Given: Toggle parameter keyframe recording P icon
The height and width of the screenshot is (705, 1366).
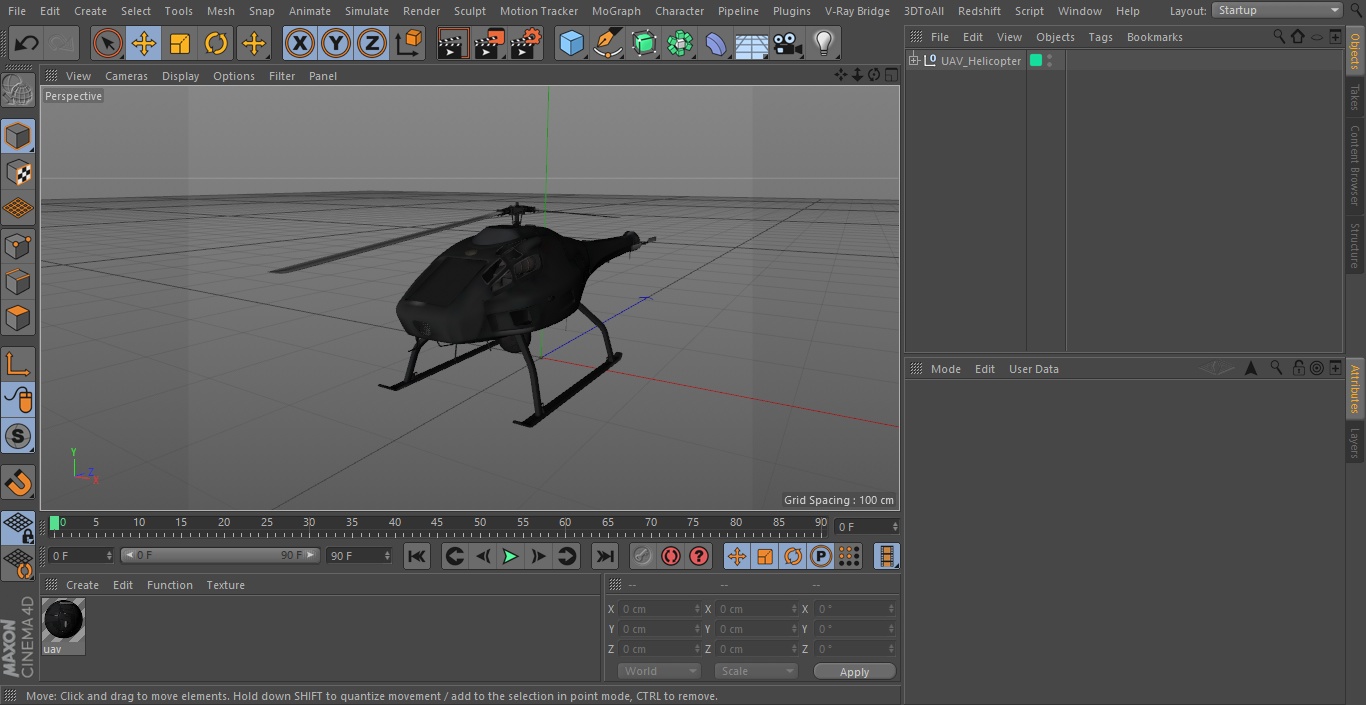Looking at the screenshot, I should [x=821, y=556].
